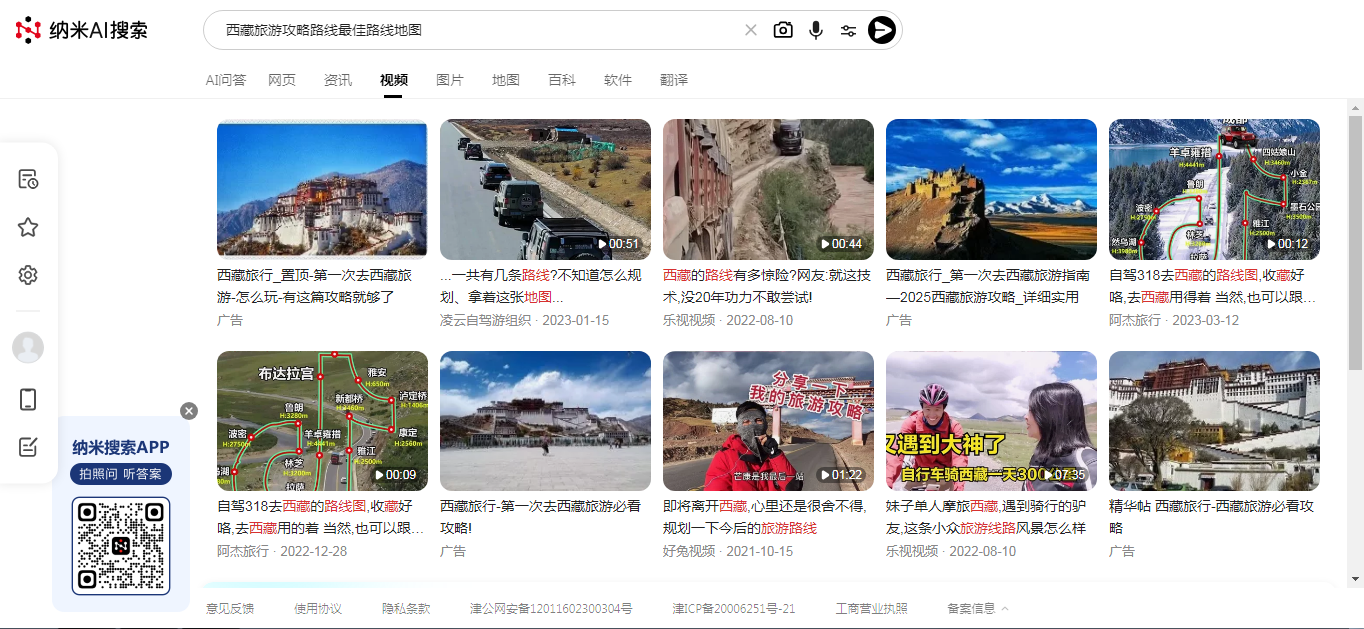Play the 0:51 Tibet driving video thumbnail

(x=545, y=190)
